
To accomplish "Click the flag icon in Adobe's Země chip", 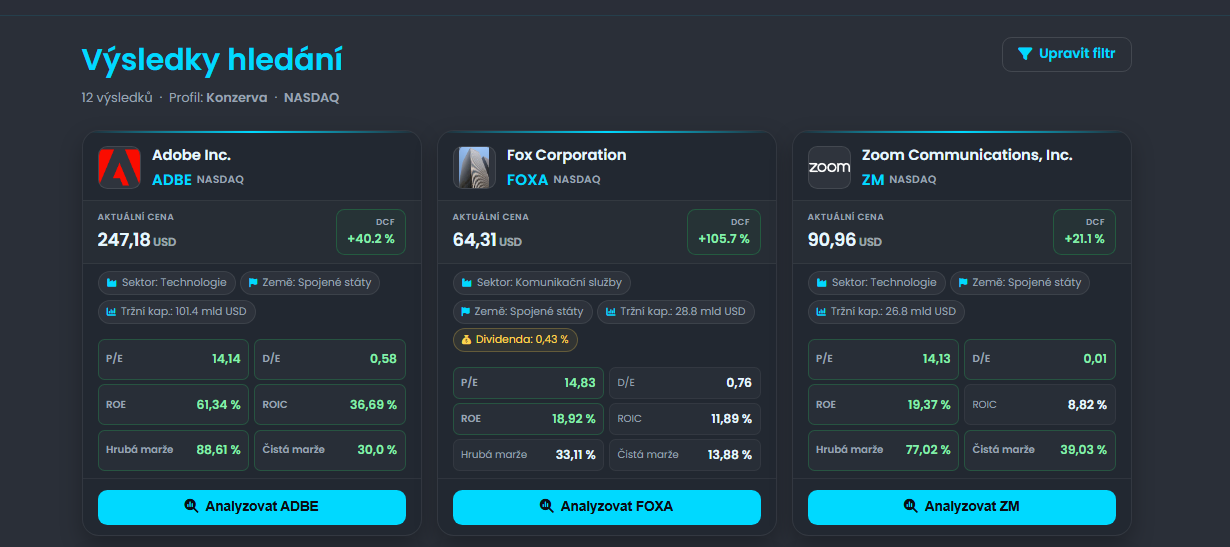I will coord(253,283).
